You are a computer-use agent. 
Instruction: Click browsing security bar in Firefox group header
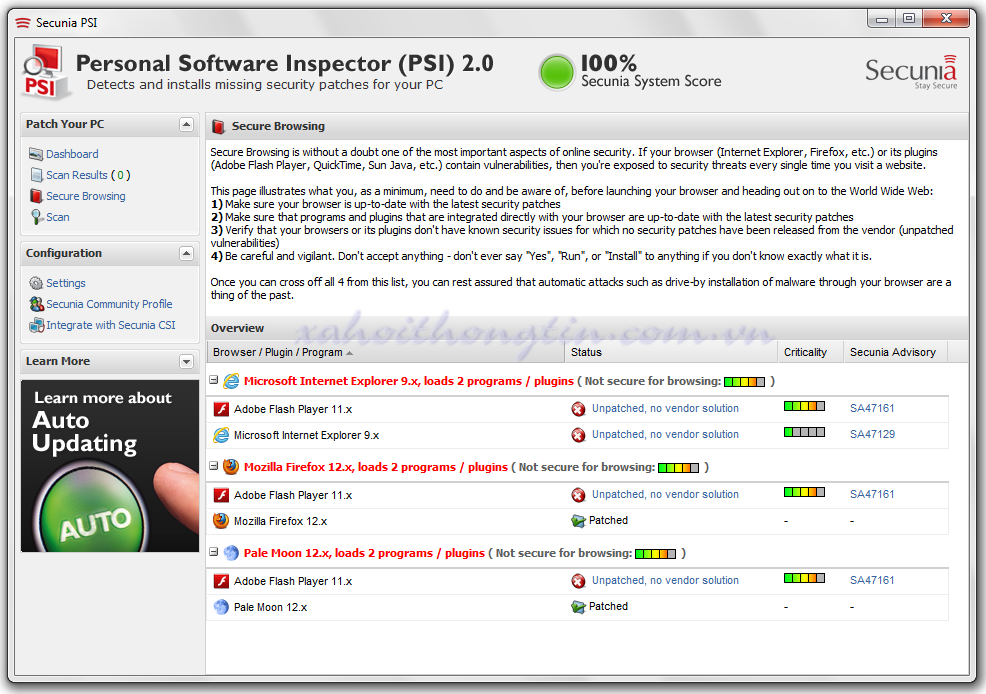(679, 468)
